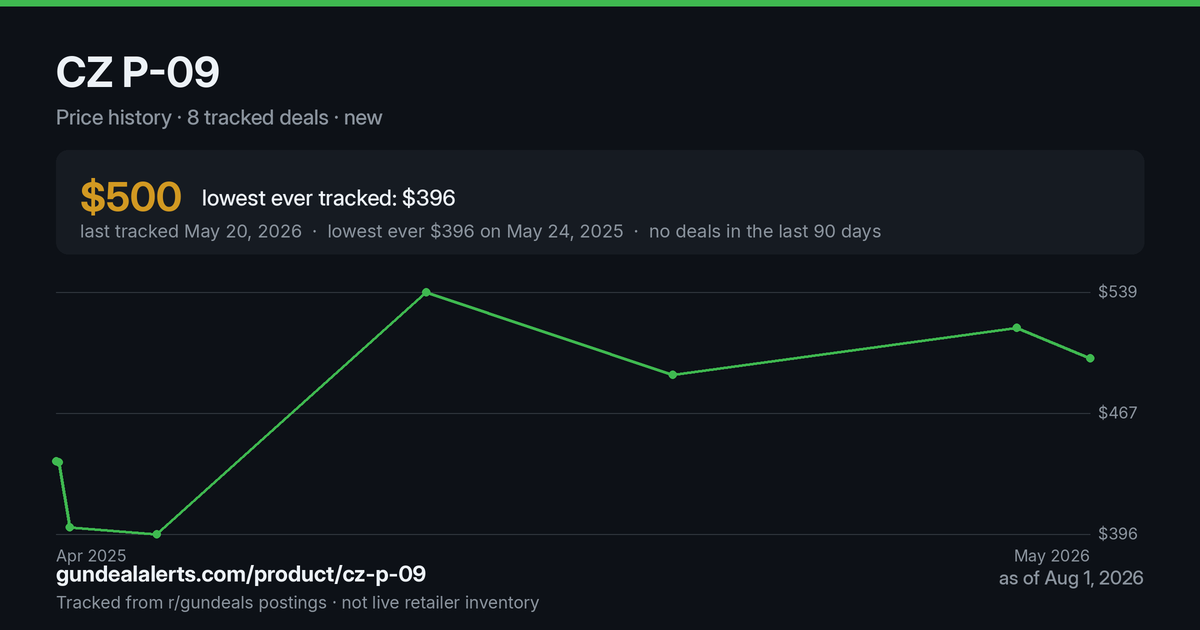Image resolution: width=1200 pixels, height=630 pixels.
Task: Click the $396 y-axis label
Action: [1120, 534]
